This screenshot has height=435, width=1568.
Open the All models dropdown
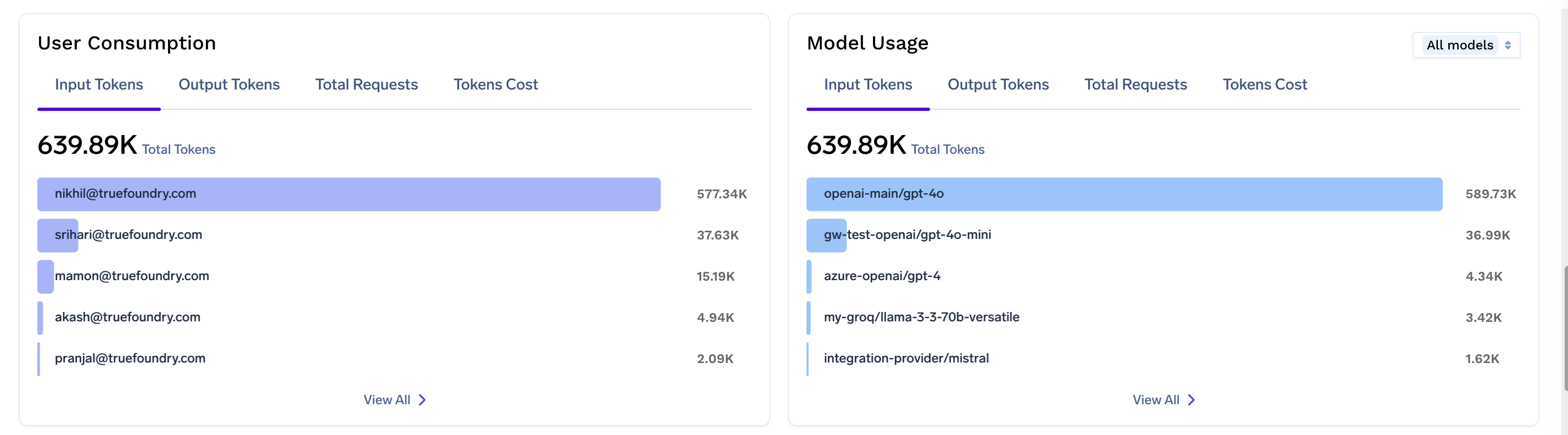[x=1467, y=45]
